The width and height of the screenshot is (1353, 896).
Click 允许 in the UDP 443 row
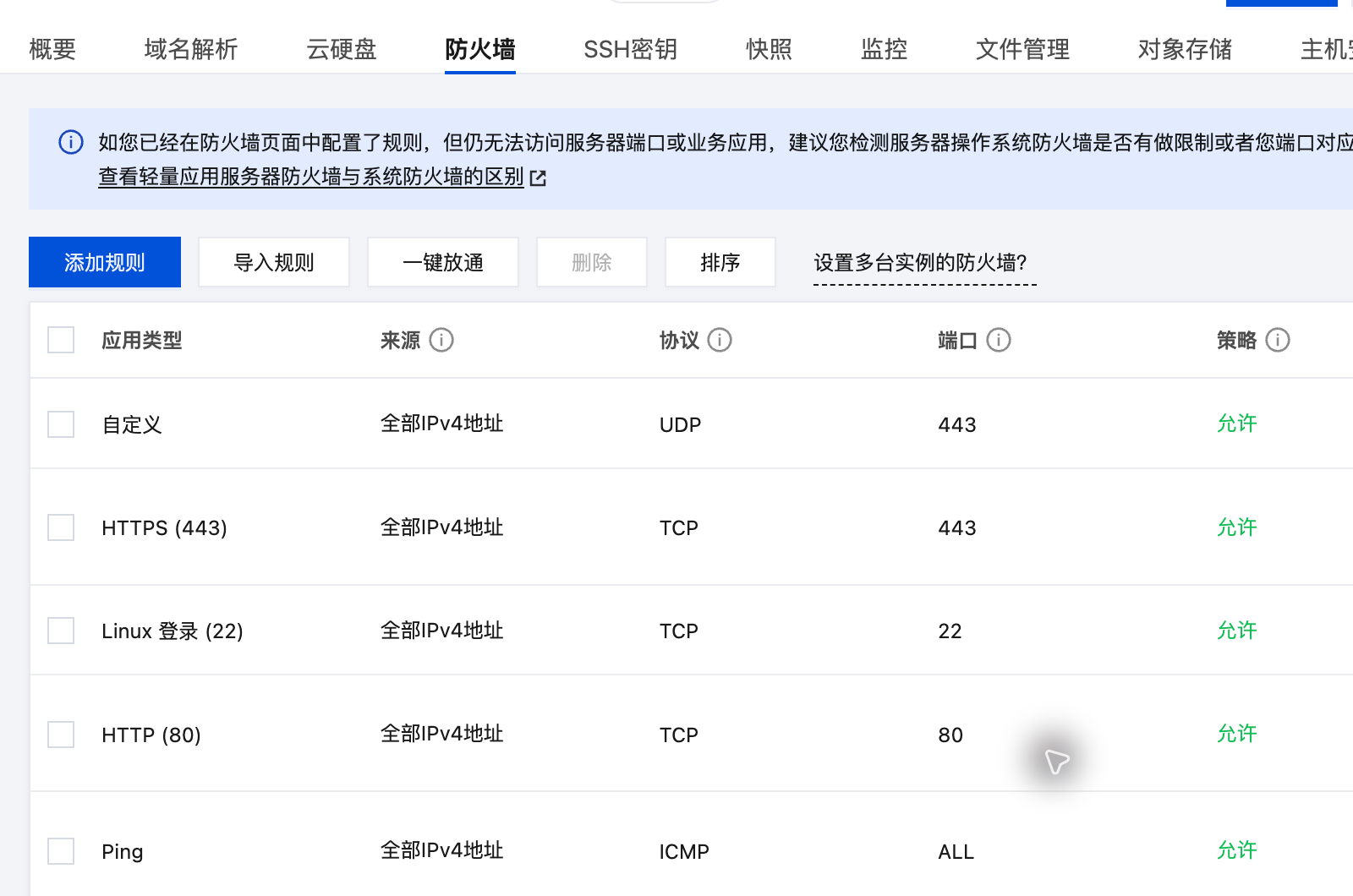[1237, 423]
